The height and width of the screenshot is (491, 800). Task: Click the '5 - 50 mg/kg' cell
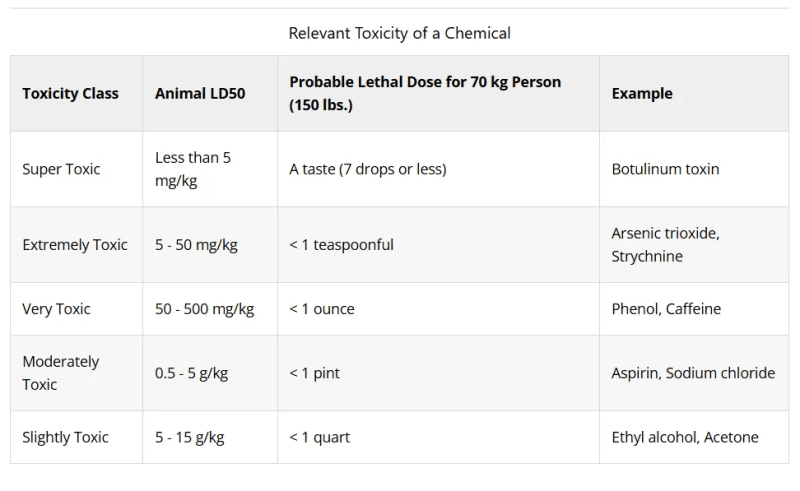coord(196,245)
